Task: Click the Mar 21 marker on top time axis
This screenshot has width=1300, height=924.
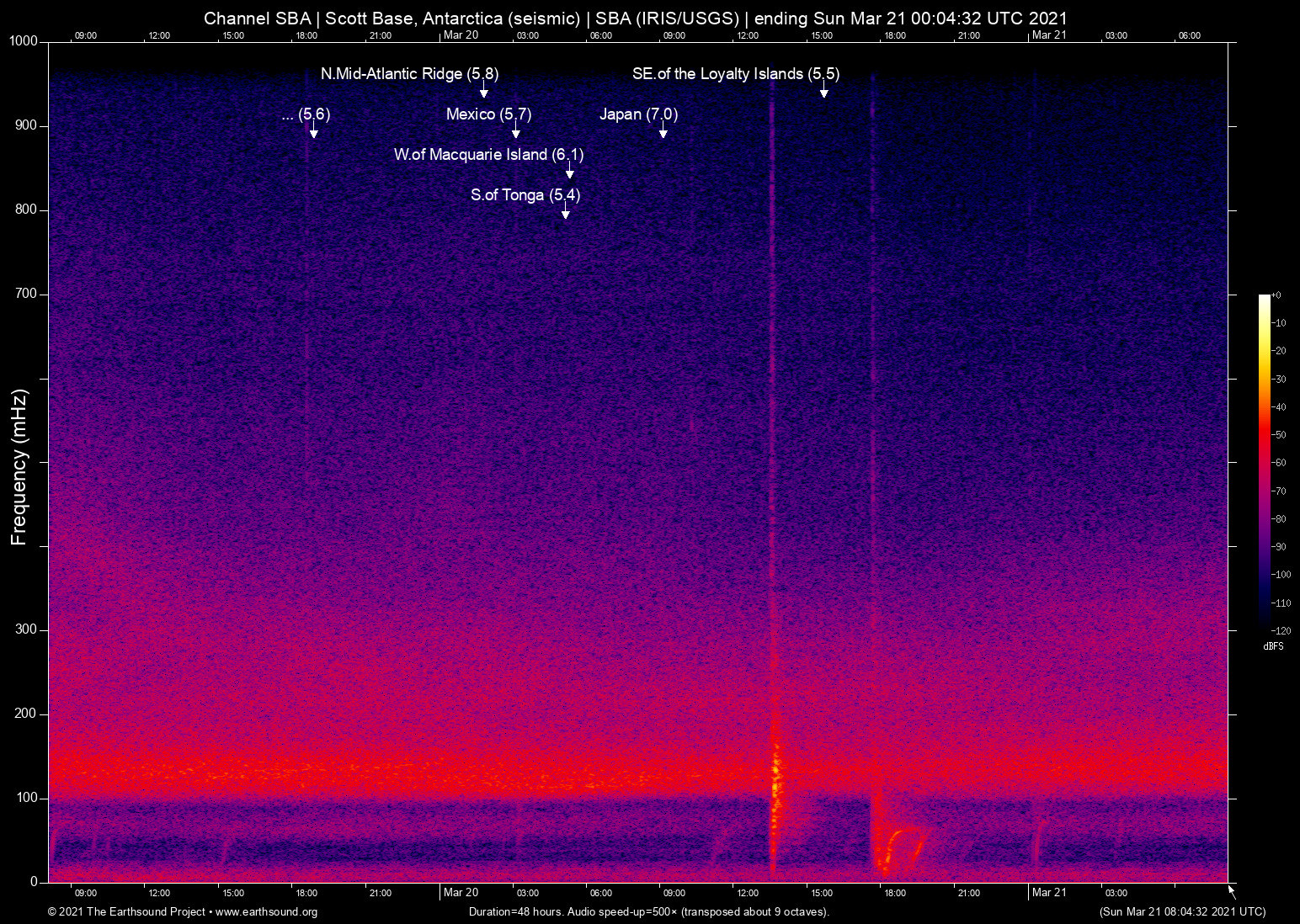Action: tap(1049, 35)
